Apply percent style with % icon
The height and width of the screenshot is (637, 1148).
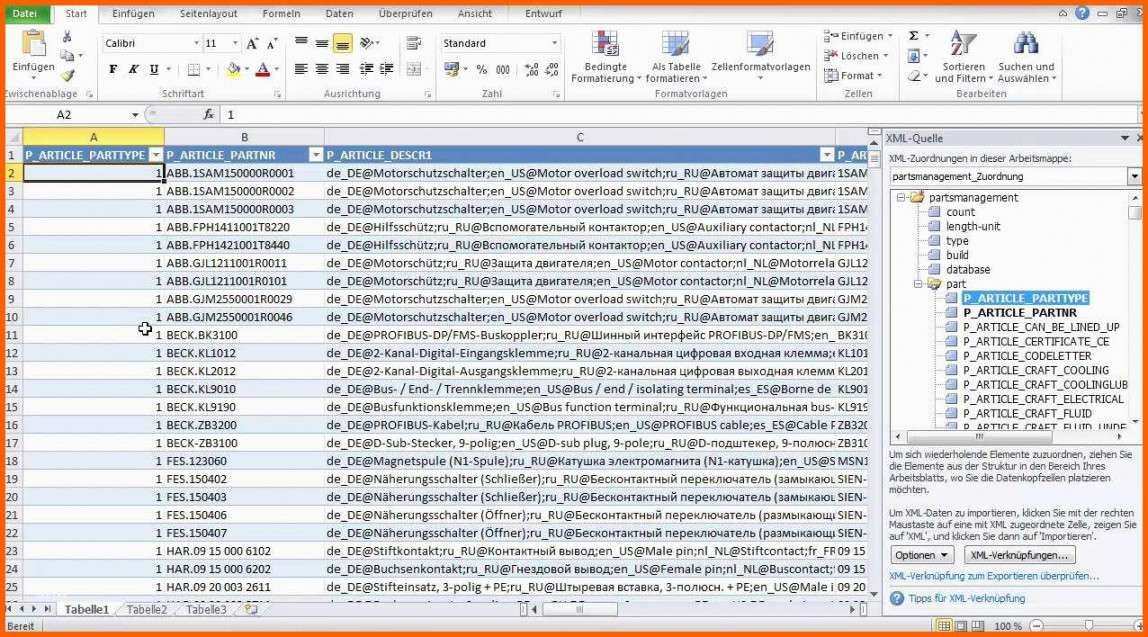coord(482,70)
